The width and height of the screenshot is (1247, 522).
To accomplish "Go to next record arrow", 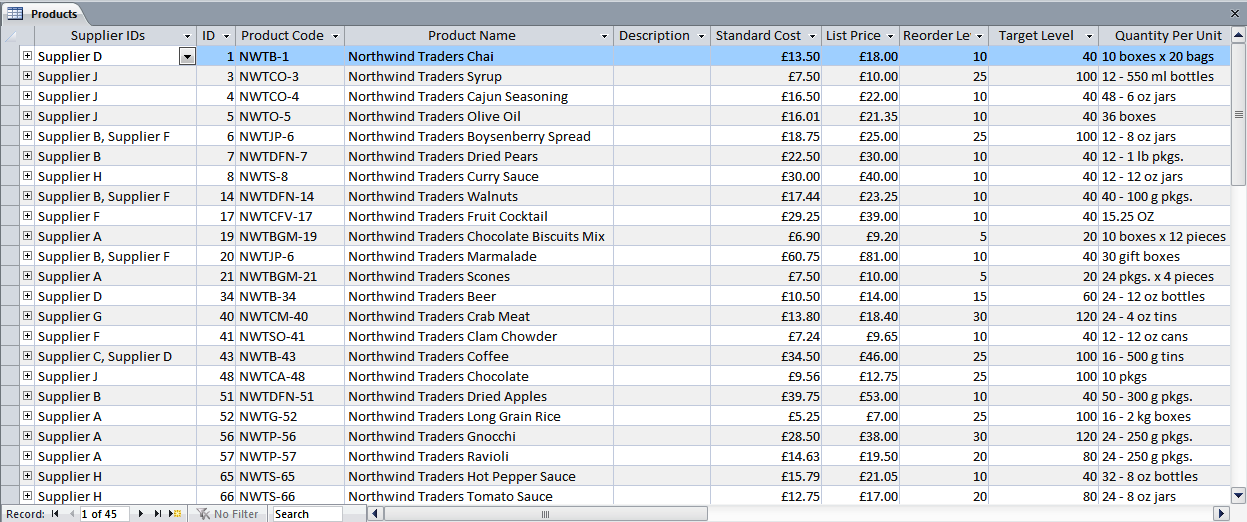I will point(141,513).
